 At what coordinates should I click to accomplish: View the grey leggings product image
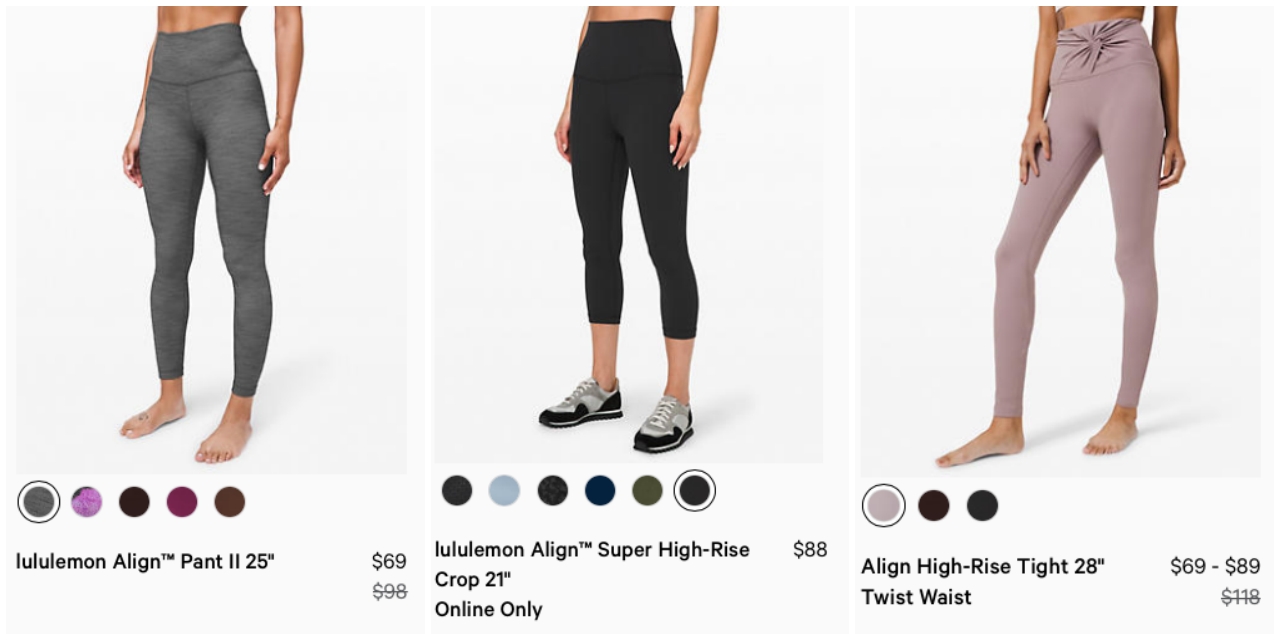click(211, 240)
